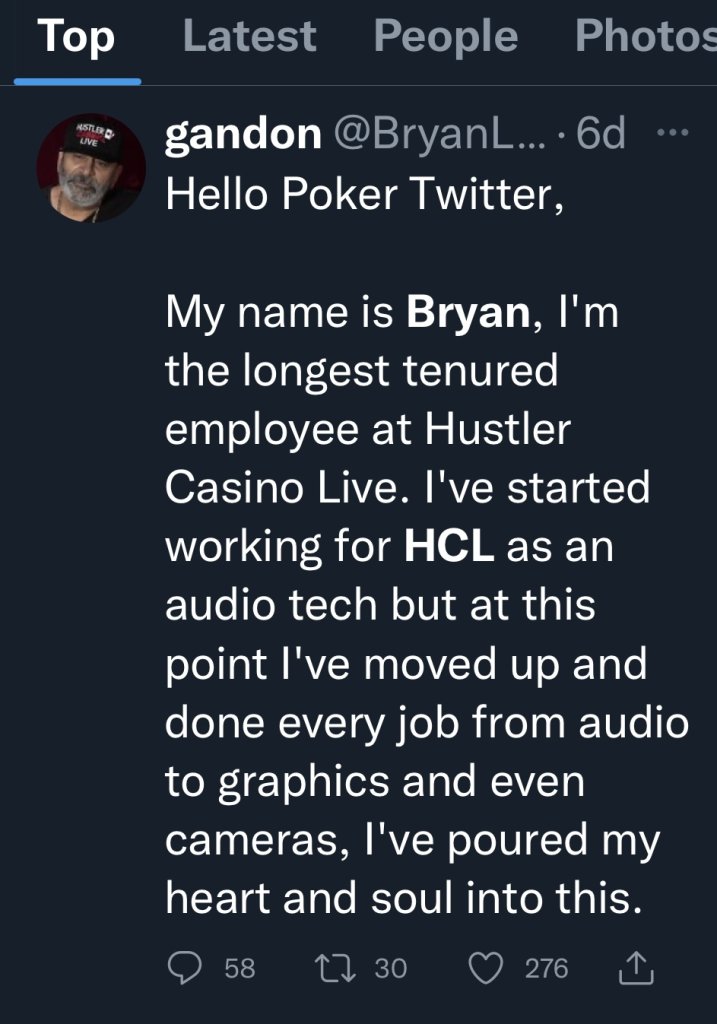Go to the Photos tab
This screenshot has width=717, height=1024.
pos(646,38)
